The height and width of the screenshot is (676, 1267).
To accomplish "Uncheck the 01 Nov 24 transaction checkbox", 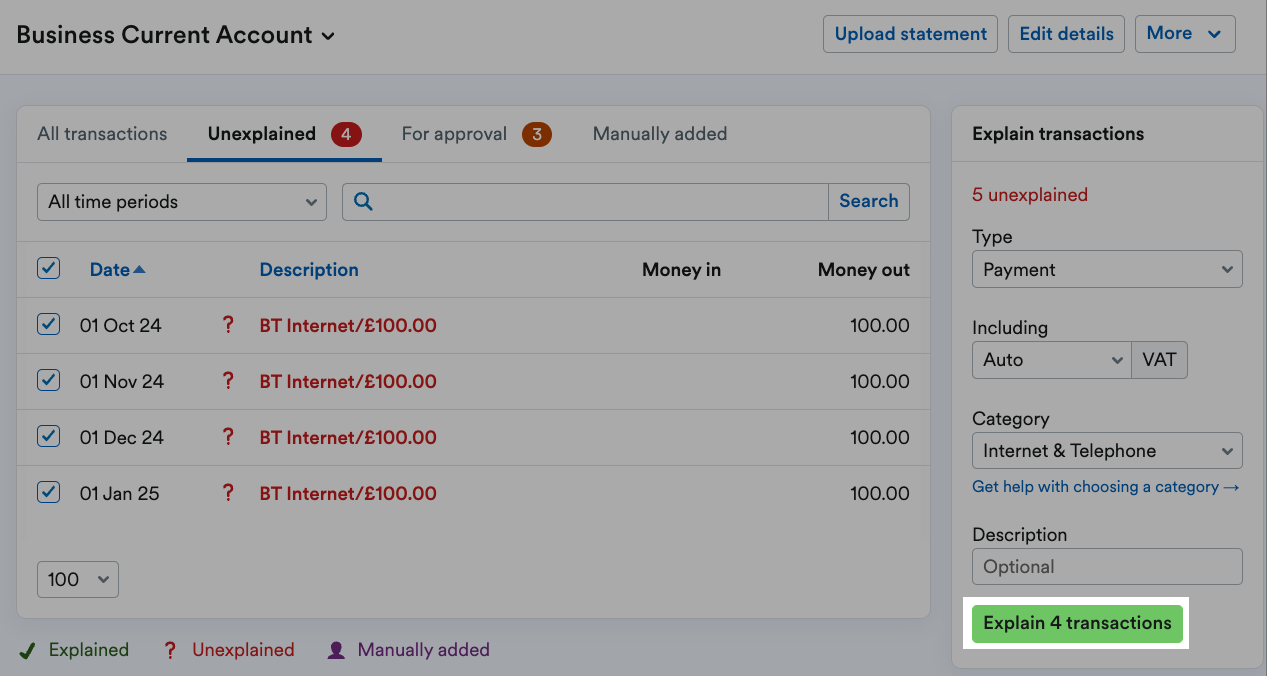I will click(48, 380).
